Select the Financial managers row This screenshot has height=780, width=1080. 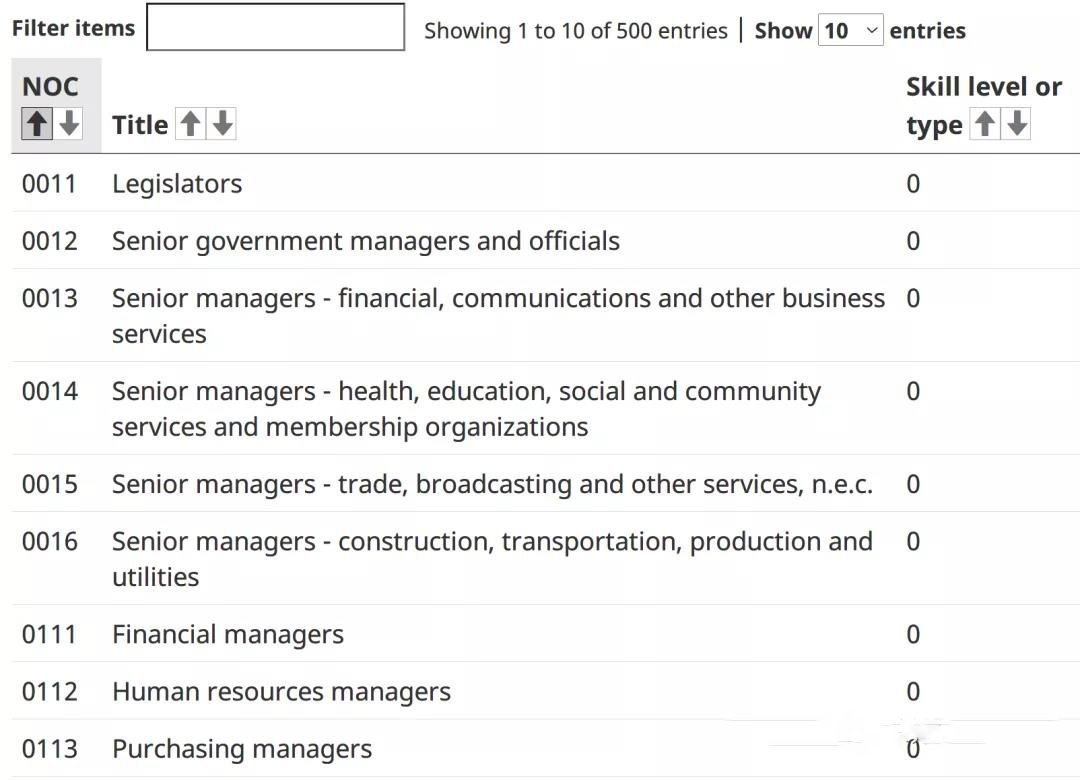tap(546, 634)
